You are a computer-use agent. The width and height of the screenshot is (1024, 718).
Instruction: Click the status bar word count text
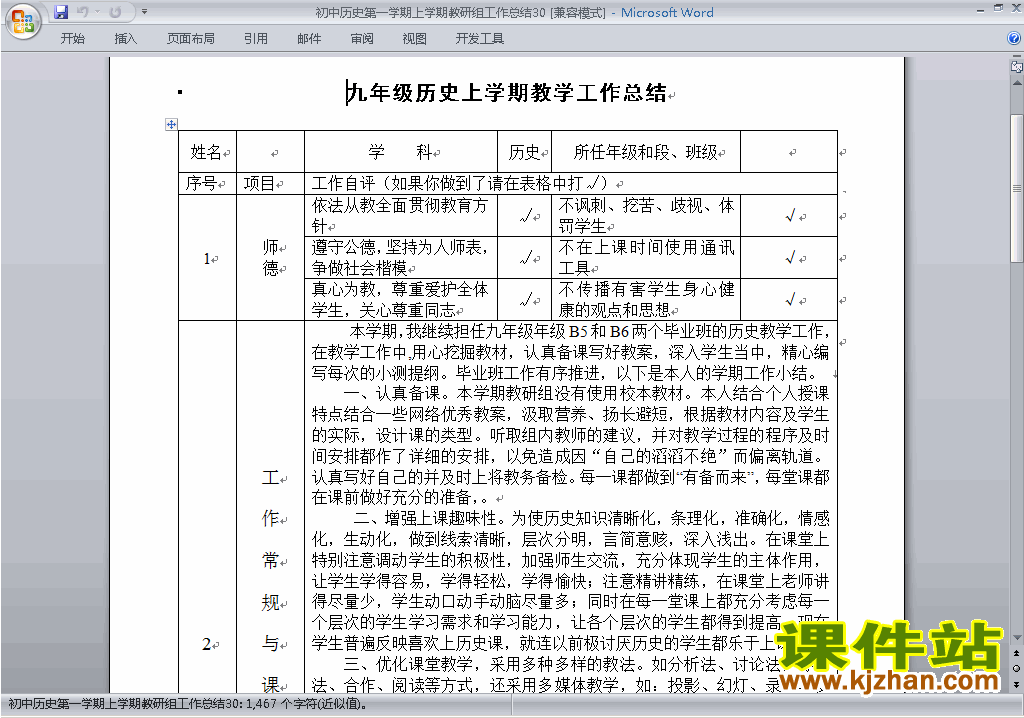click(187, 704)
